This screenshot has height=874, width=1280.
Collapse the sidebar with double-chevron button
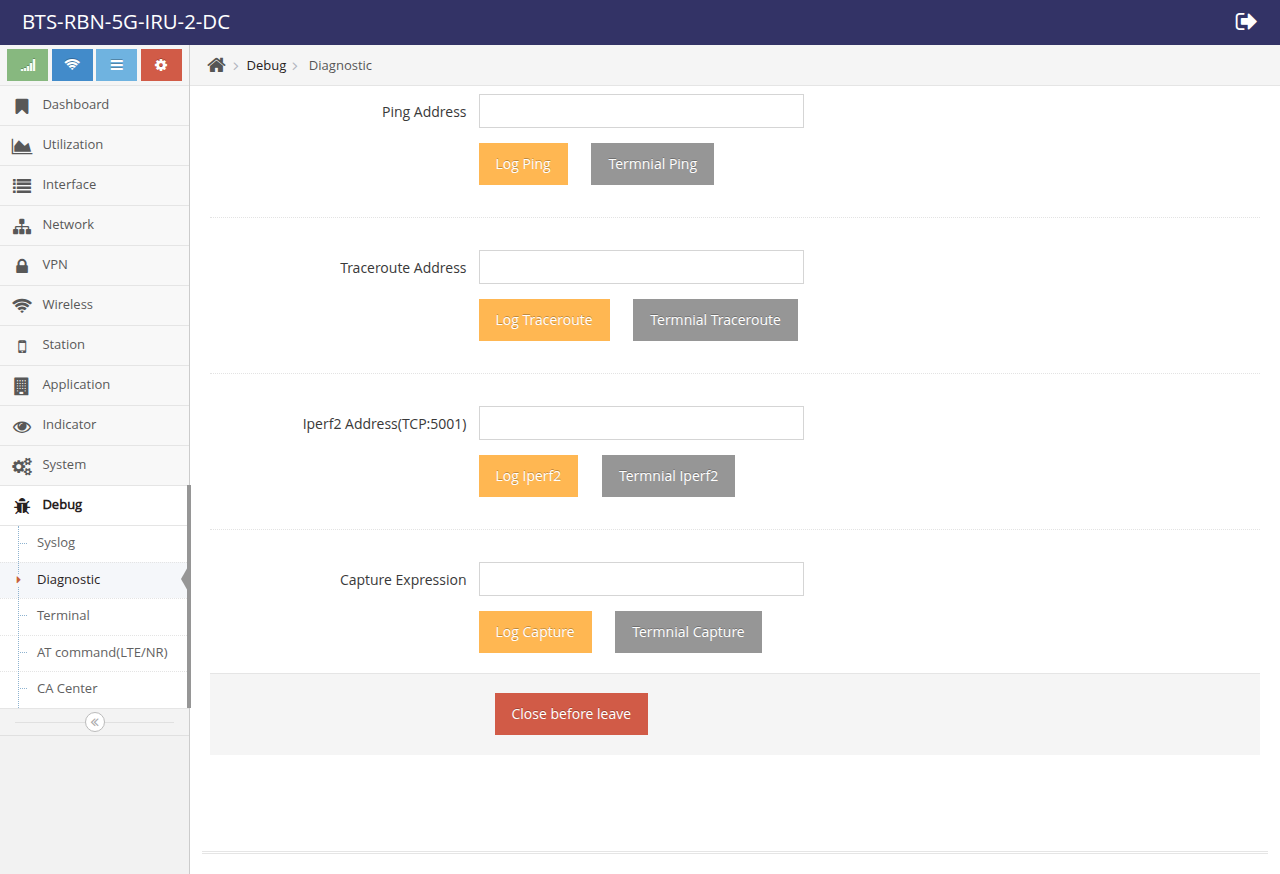95,722
